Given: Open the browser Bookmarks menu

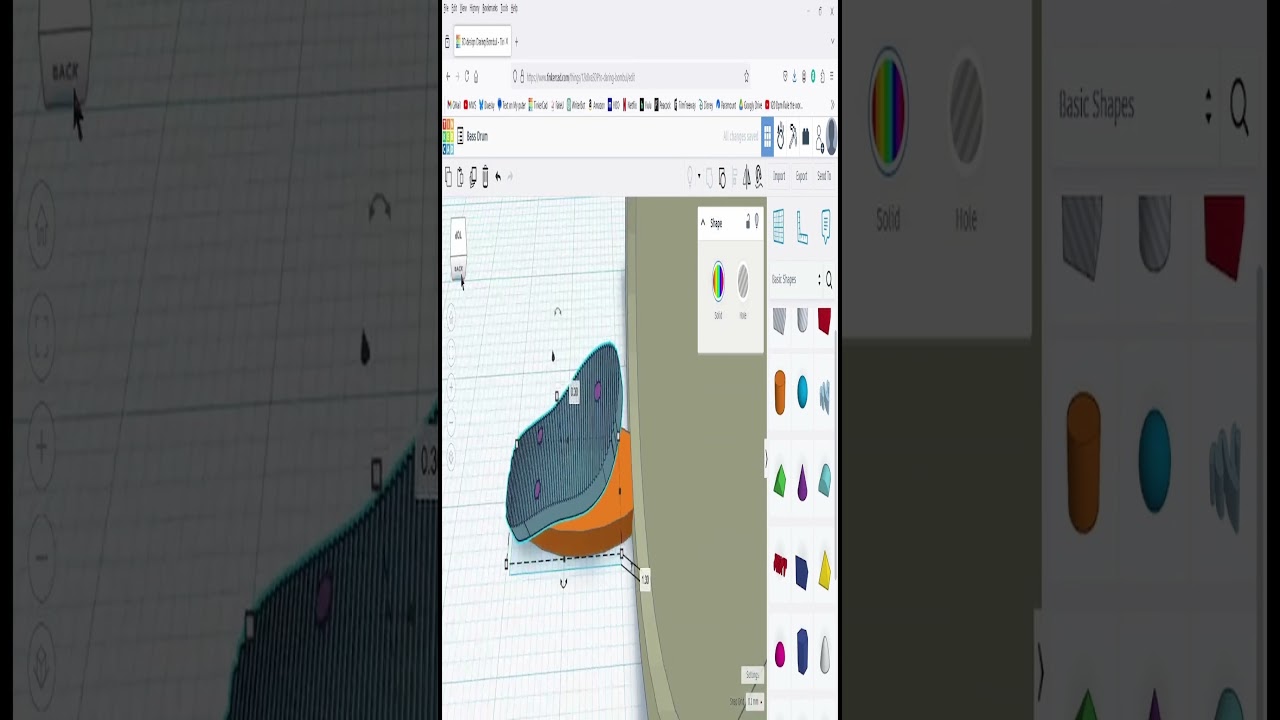Looking at the screenshot, I should click(489, 8).
